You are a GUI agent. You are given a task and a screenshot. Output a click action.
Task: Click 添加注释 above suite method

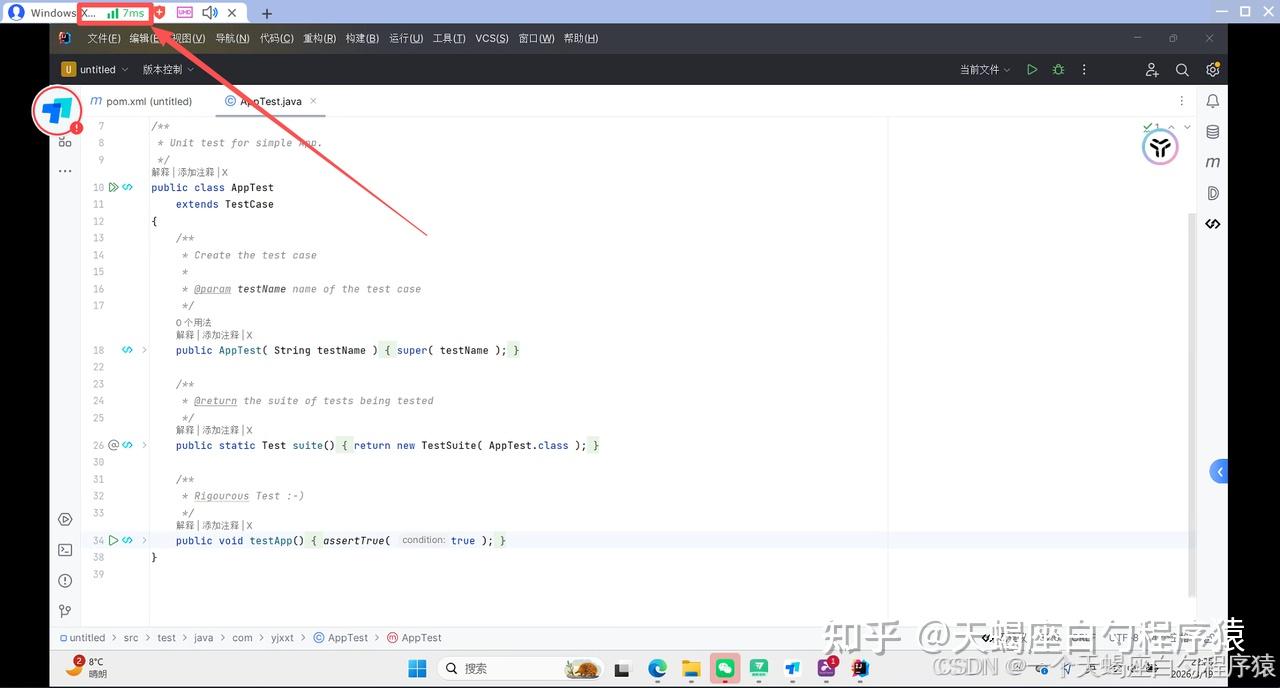click(221, 430)
